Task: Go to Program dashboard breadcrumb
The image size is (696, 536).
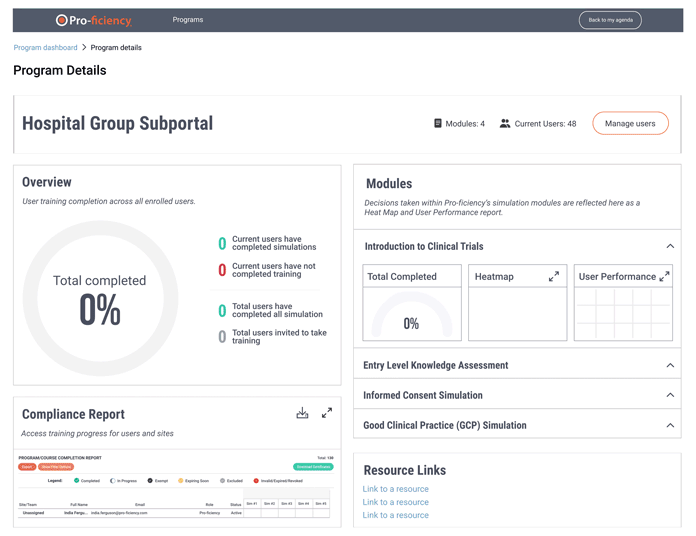Action: [x=45, y=48]
